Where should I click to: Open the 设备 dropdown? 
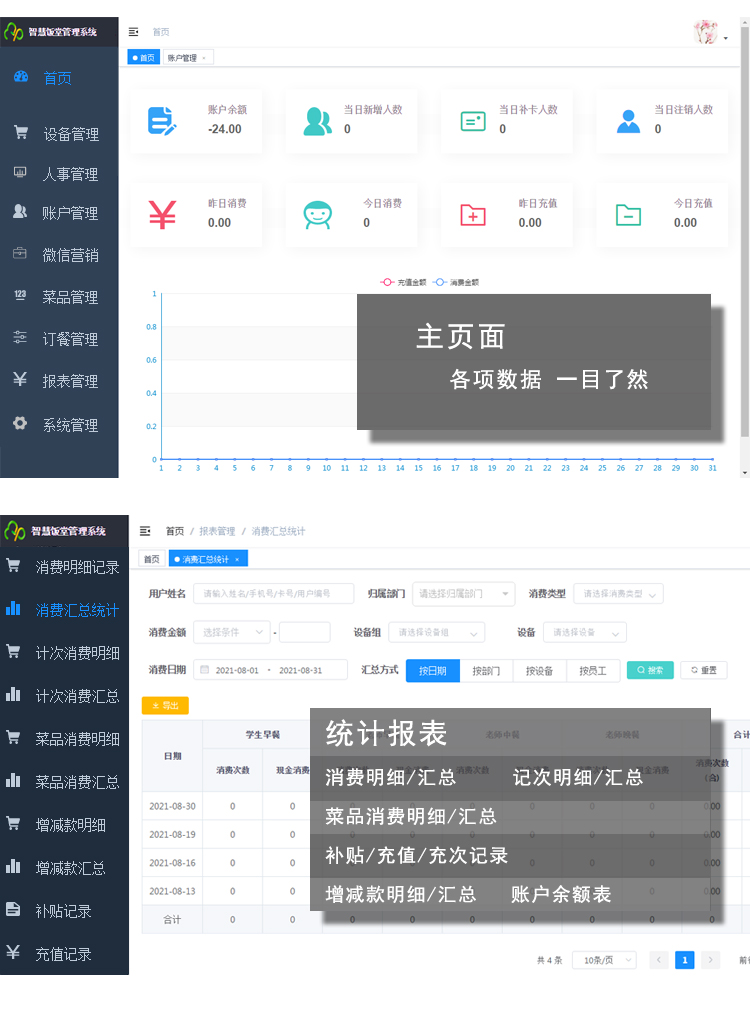(x=586, y=632)
